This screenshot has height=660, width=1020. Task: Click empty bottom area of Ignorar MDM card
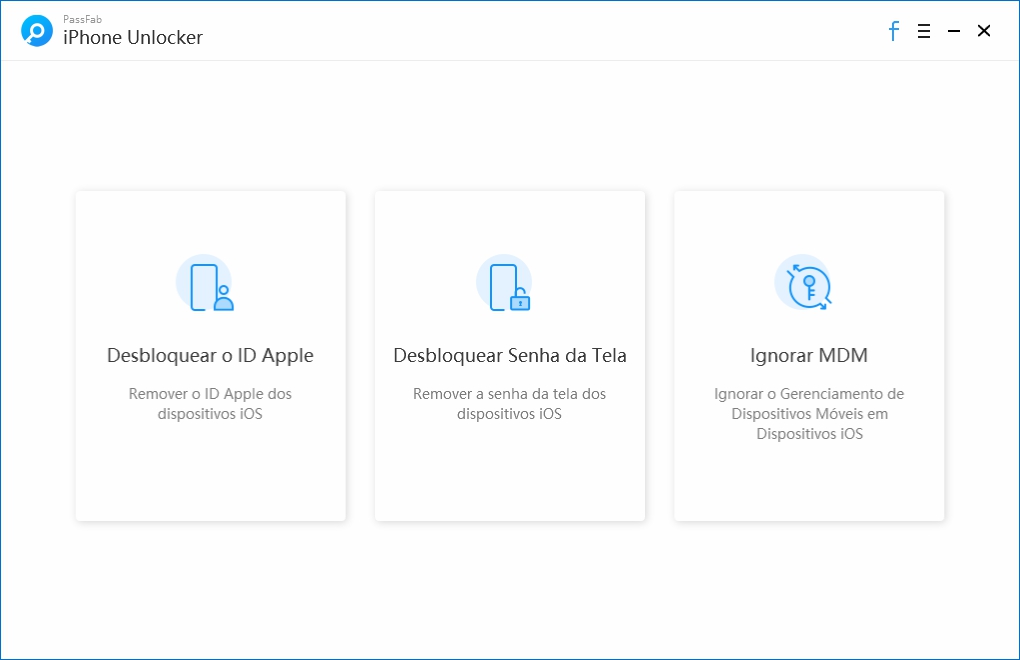(809, 485)
